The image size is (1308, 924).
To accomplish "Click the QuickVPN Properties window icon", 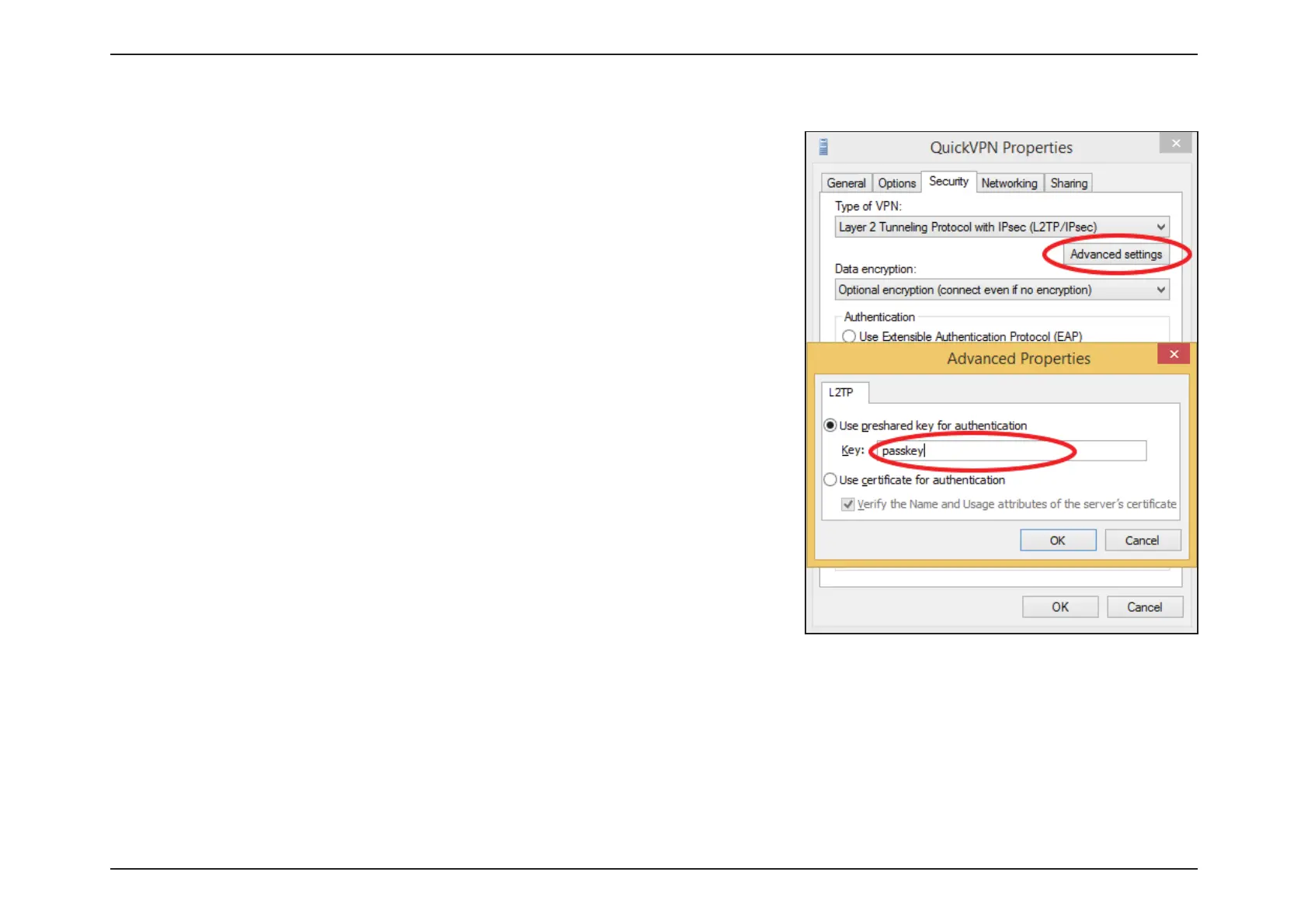I will pos(823,147).
